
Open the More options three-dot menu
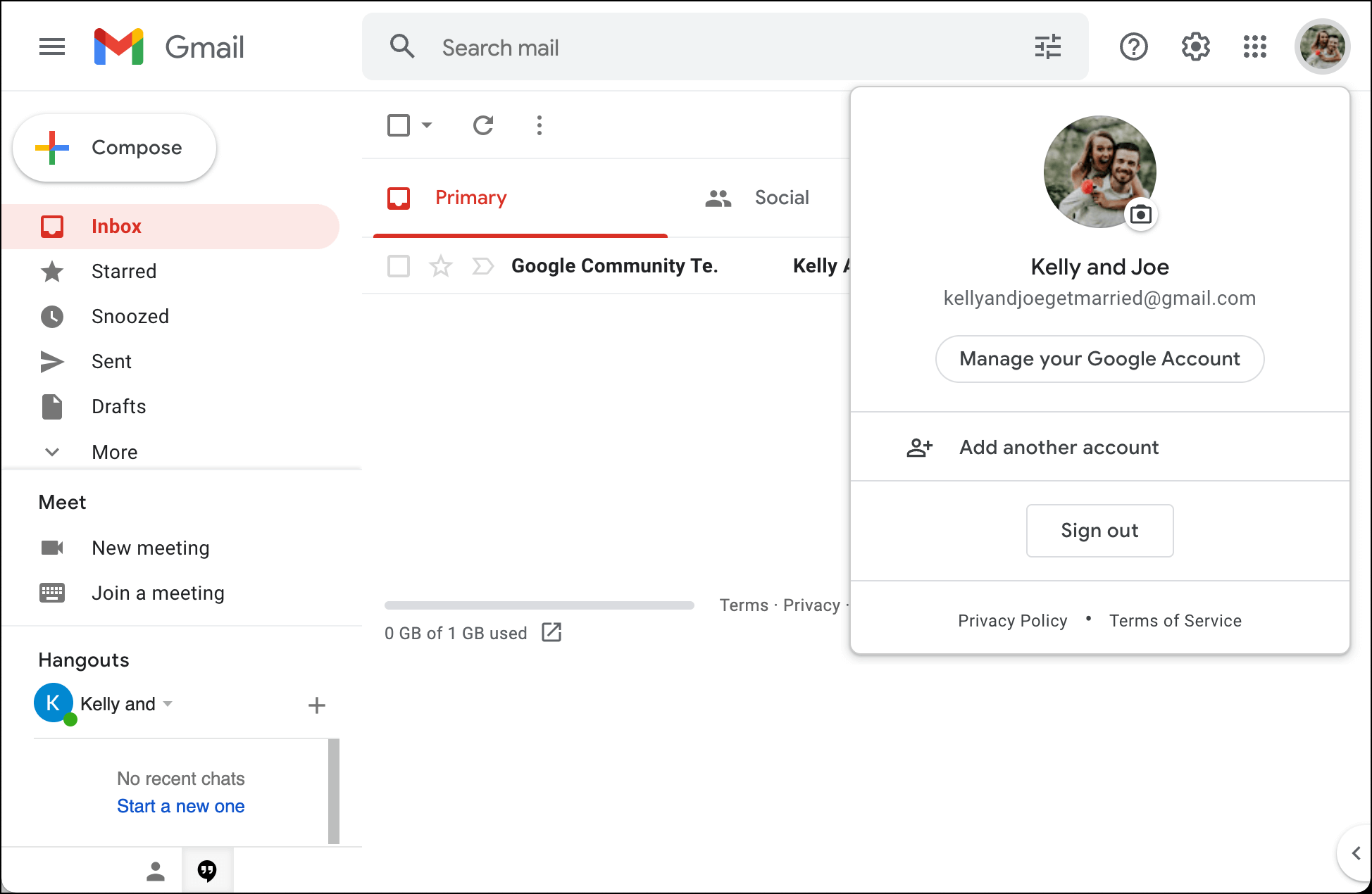click(539, 125)
